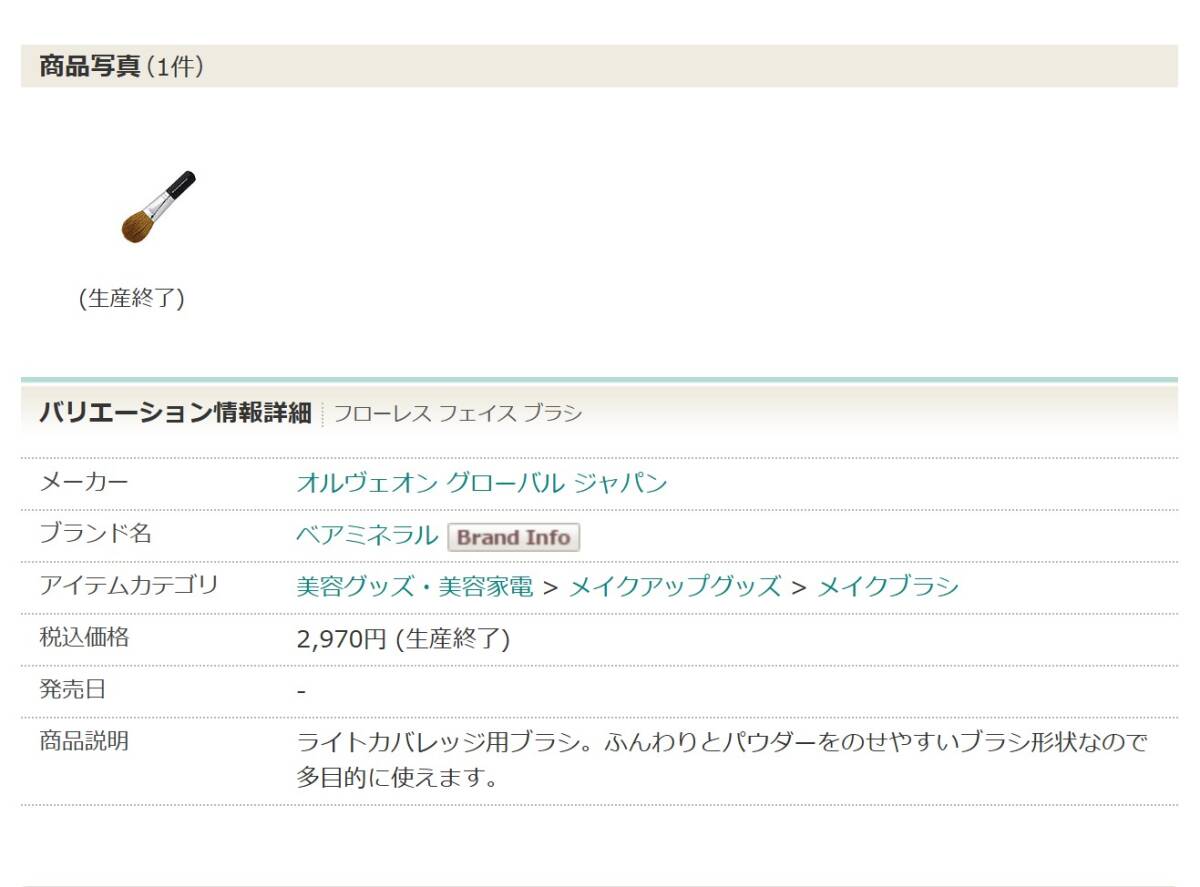
Task: Open the メイクアップグッズ category link
Action: coord(675,587)
